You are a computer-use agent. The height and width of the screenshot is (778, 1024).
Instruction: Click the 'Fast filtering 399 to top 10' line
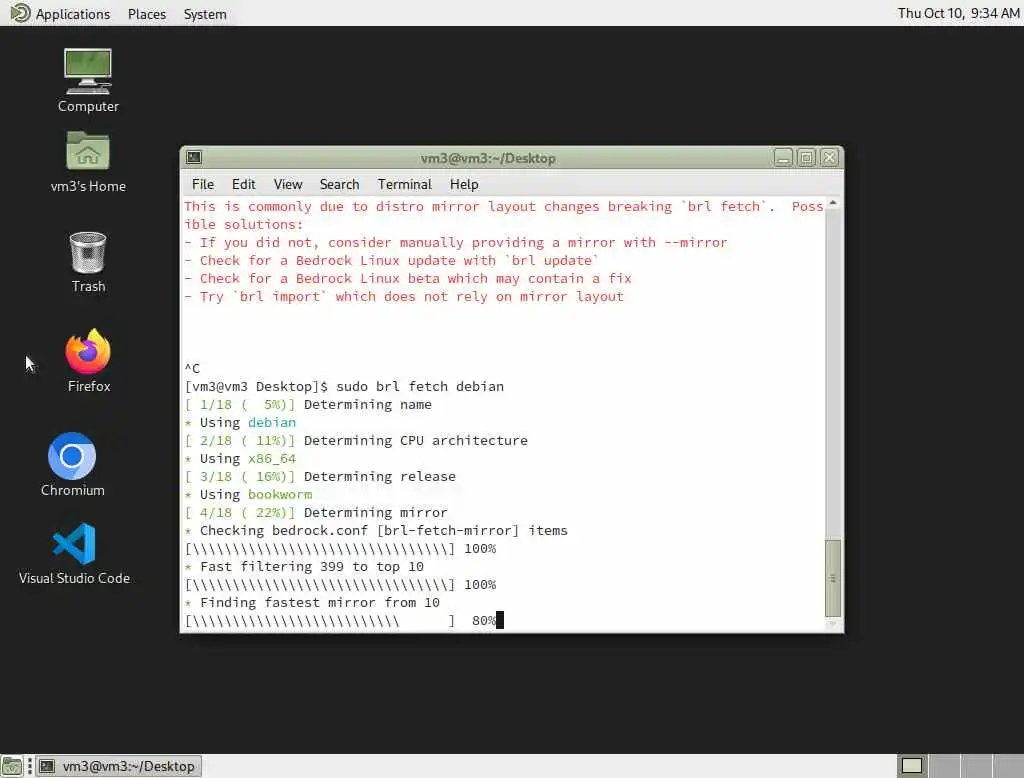click(304, 566)
